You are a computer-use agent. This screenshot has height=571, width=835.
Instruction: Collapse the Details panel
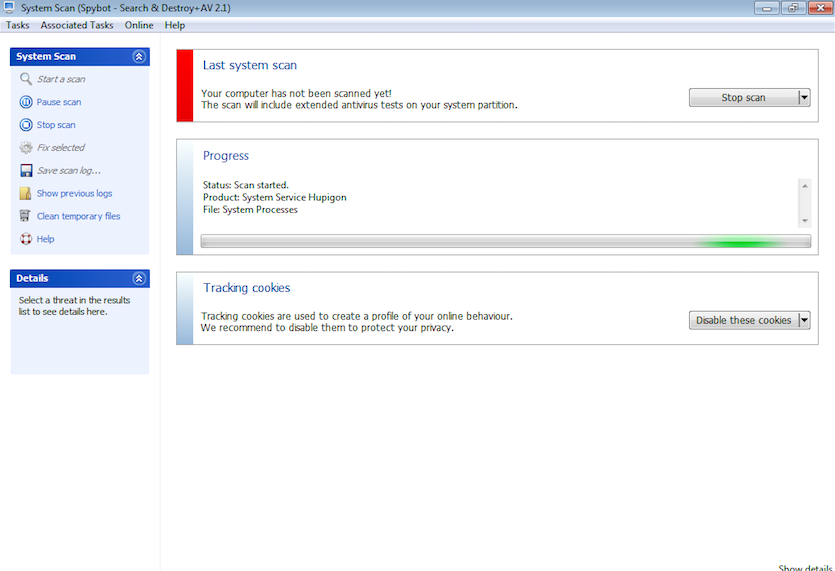139,278
